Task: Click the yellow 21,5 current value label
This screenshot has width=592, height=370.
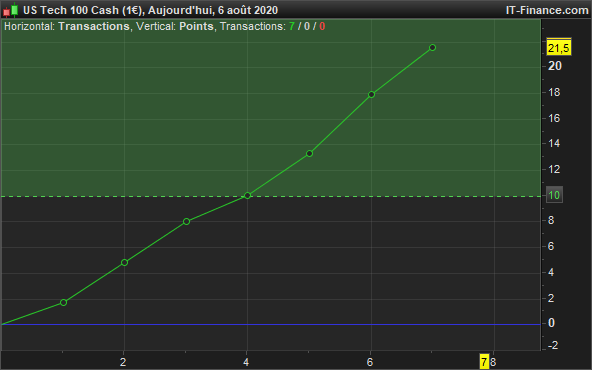Action: (x=559, y=48)
